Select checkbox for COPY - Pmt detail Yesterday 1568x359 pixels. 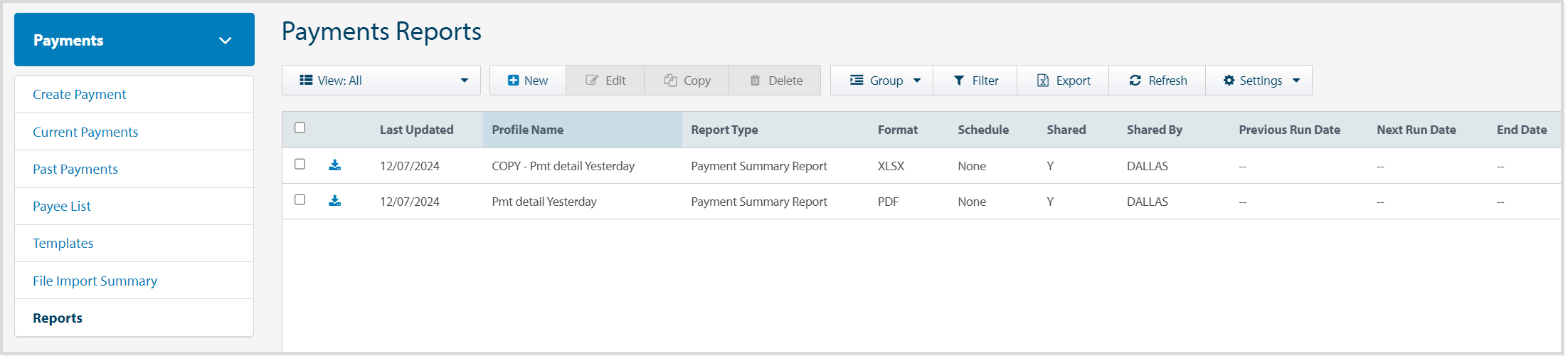pos(300,164)
